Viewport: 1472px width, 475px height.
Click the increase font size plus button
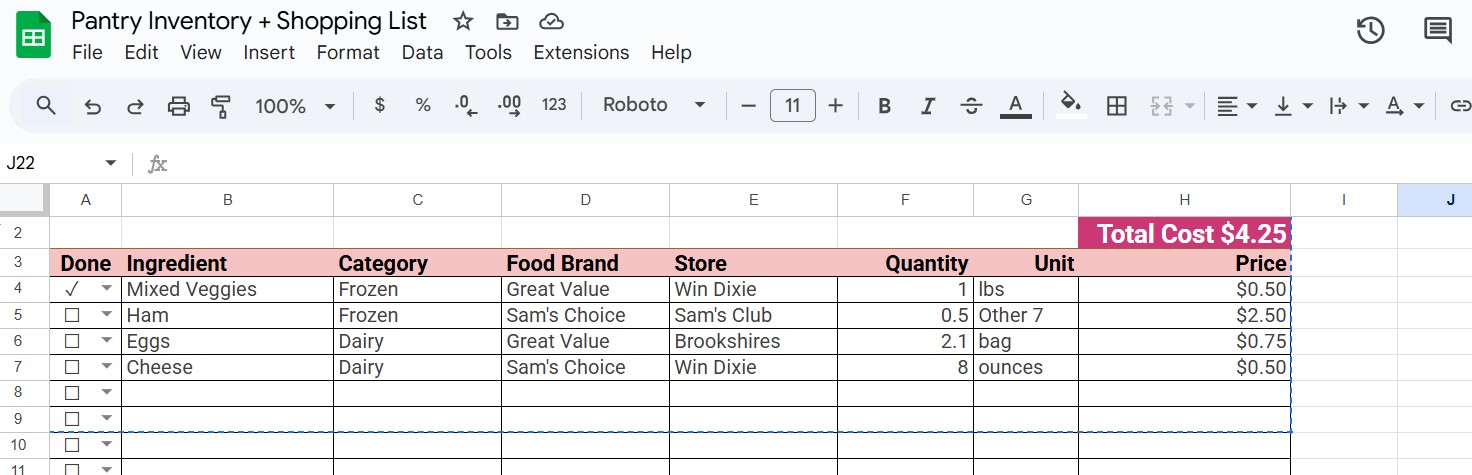click(x=836, y=105)
